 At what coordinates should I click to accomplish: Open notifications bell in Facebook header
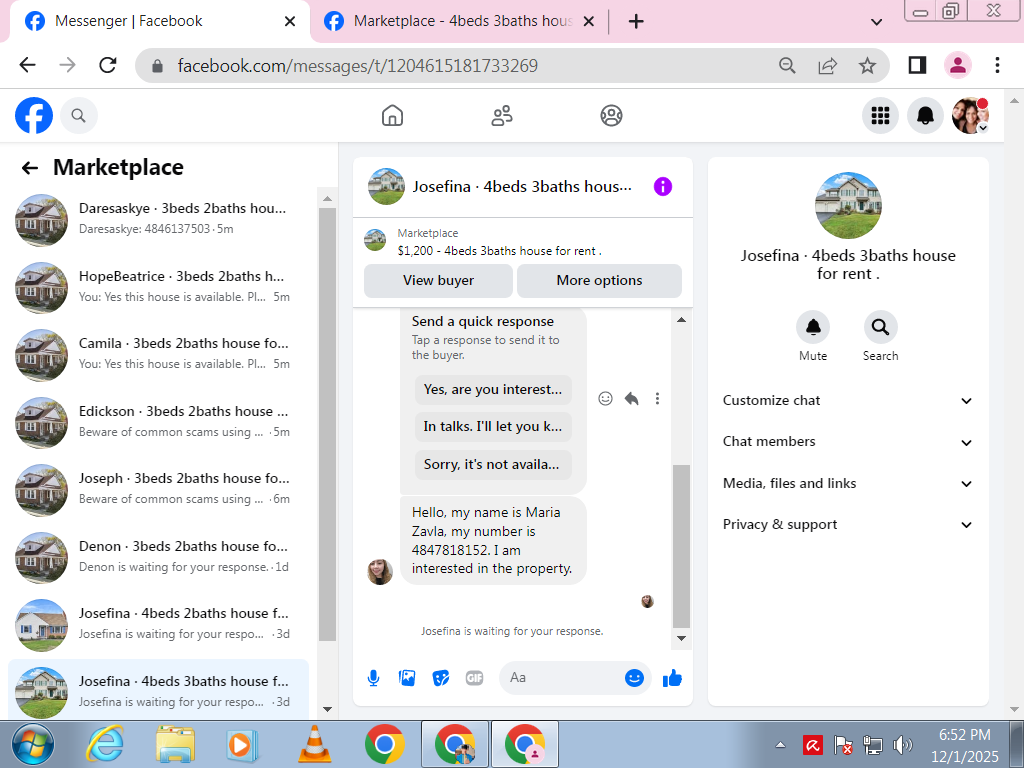pyautogui.click(x=925, y=116)
